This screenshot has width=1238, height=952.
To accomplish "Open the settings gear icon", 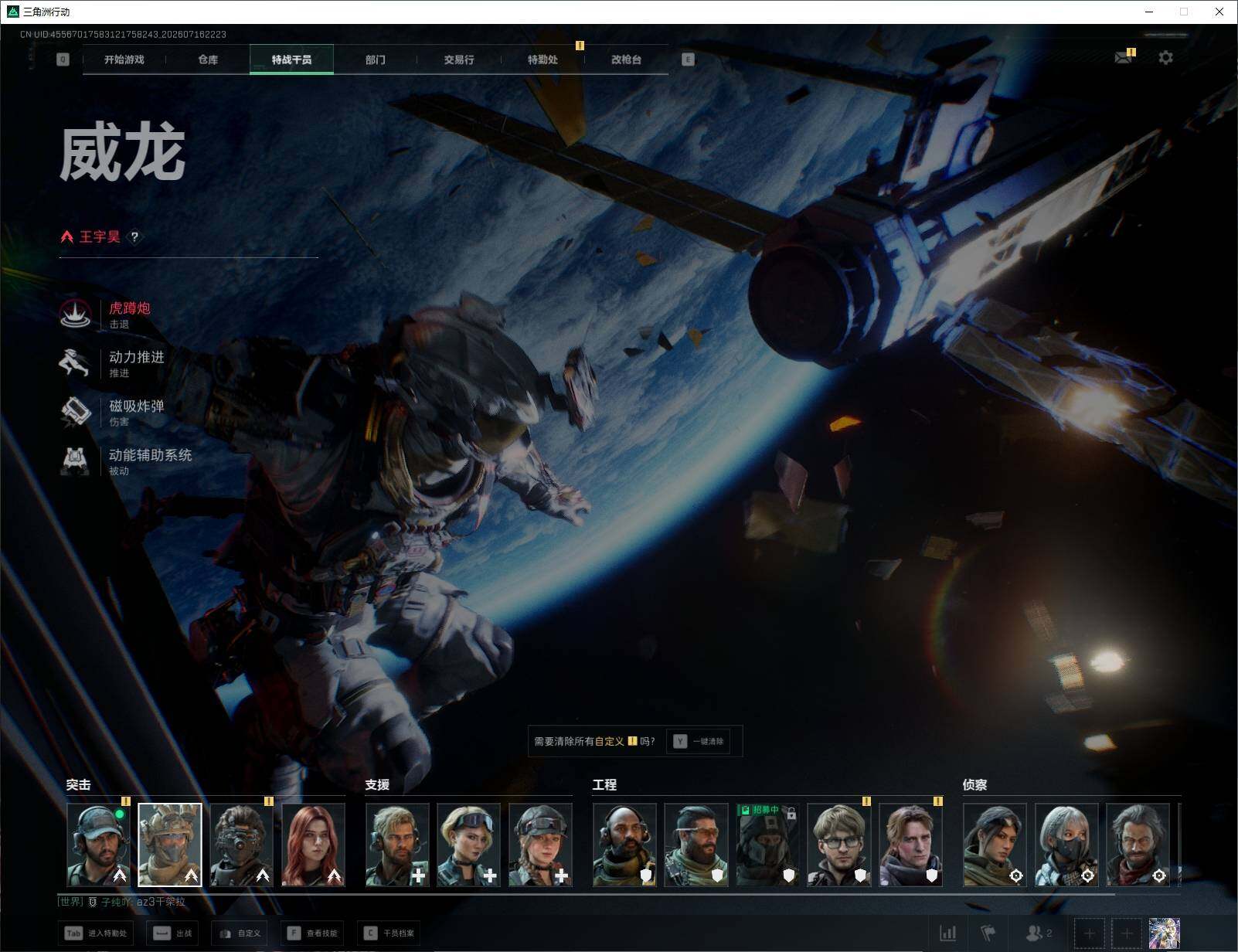I will click(1165, 58).
